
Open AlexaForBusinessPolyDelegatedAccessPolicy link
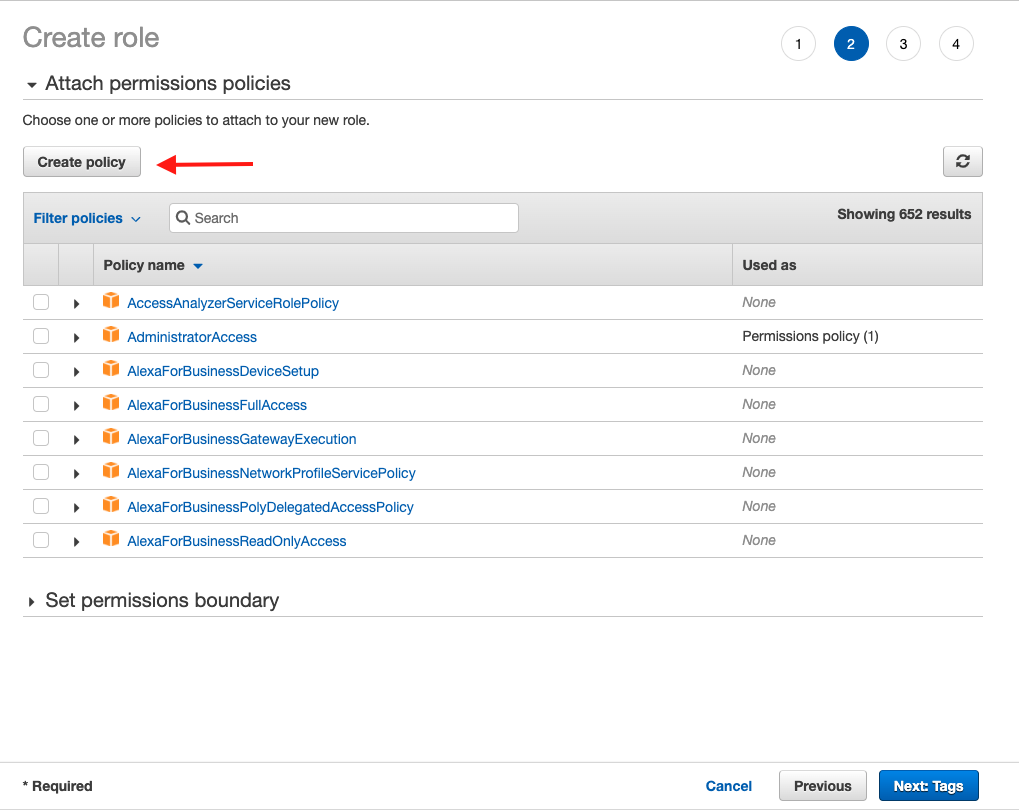(x=270, y=507)
